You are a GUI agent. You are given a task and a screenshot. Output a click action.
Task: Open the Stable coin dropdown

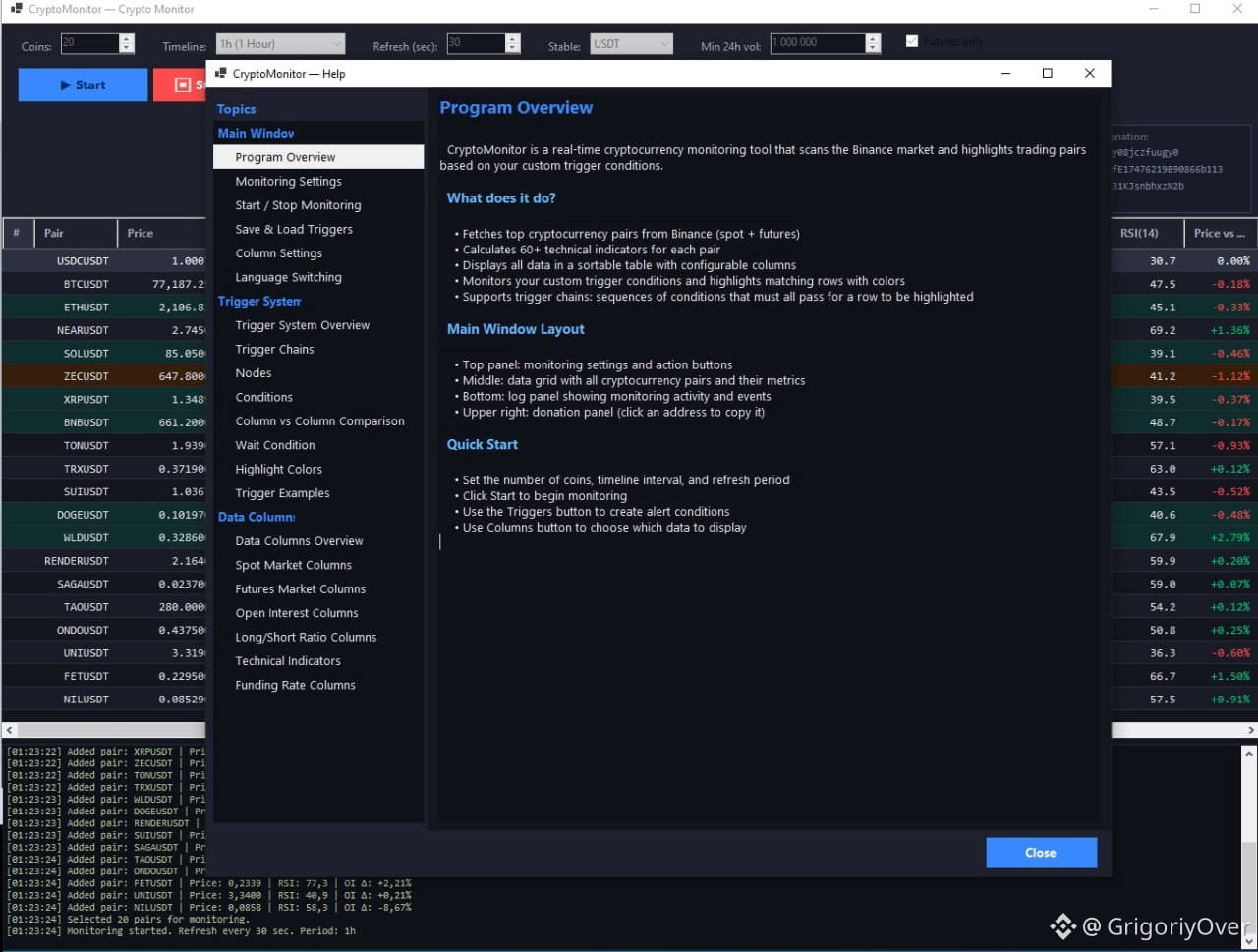coord(631,43)
